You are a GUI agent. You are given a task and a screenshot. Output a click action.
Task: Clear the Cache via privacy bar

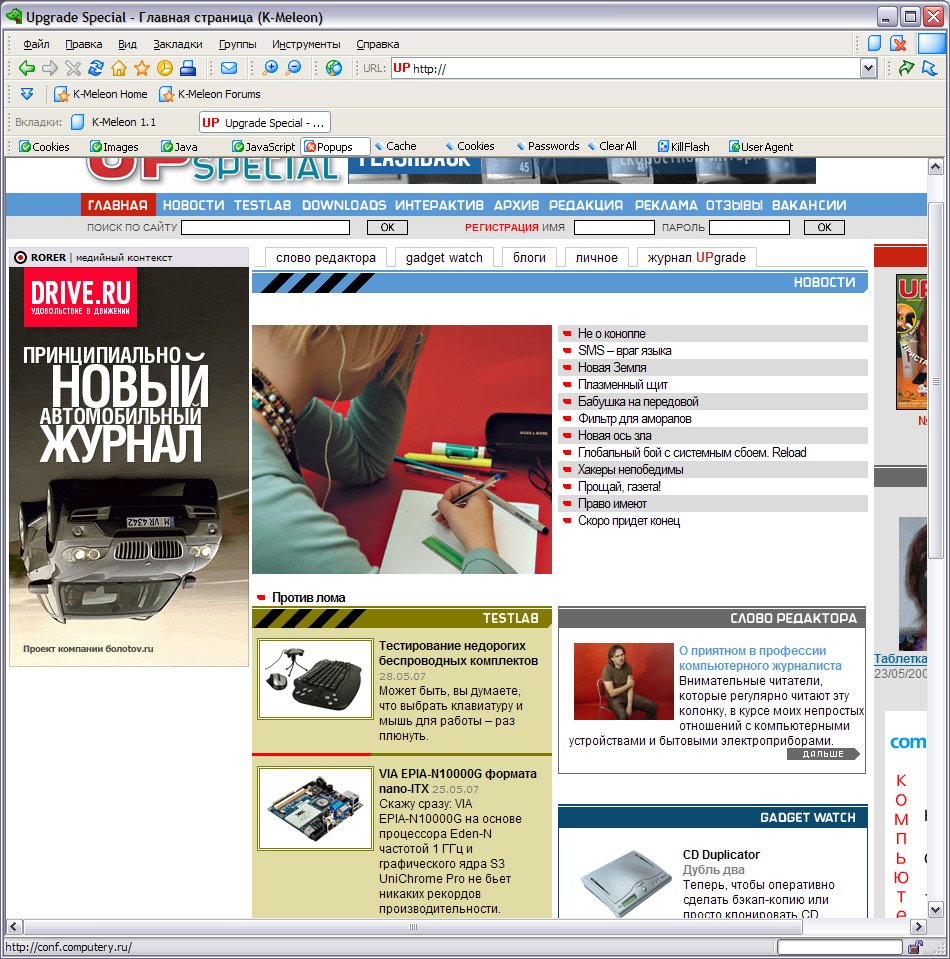(x=395, y=146)
